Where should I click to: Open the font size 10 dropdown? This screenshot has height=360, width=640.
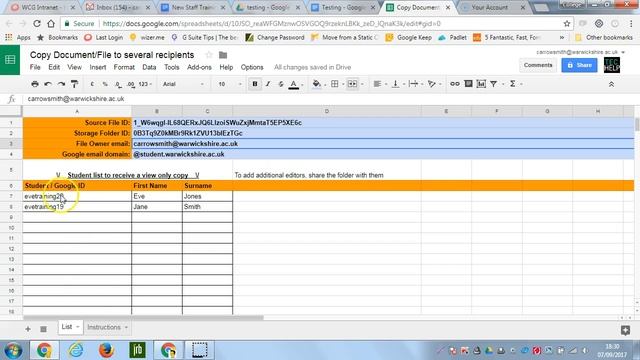230,84
